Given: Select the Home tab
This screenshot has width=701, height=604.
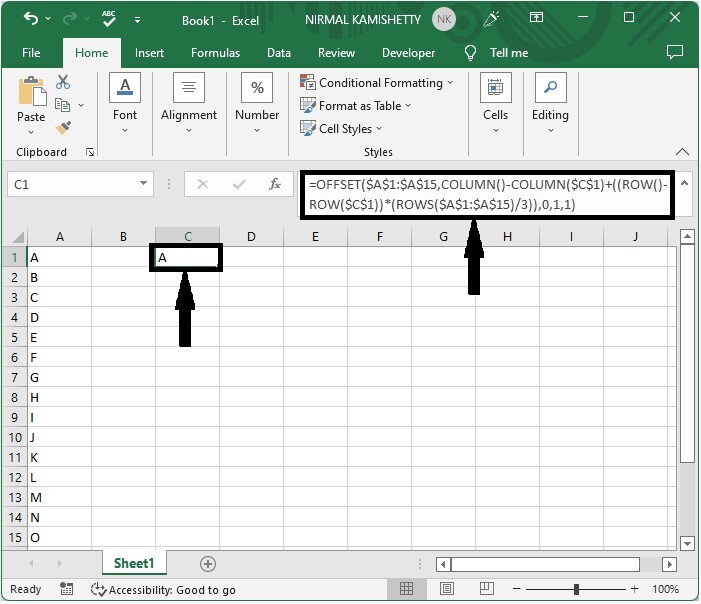Looking at the screenshot, I should click(x=92, y=53).
